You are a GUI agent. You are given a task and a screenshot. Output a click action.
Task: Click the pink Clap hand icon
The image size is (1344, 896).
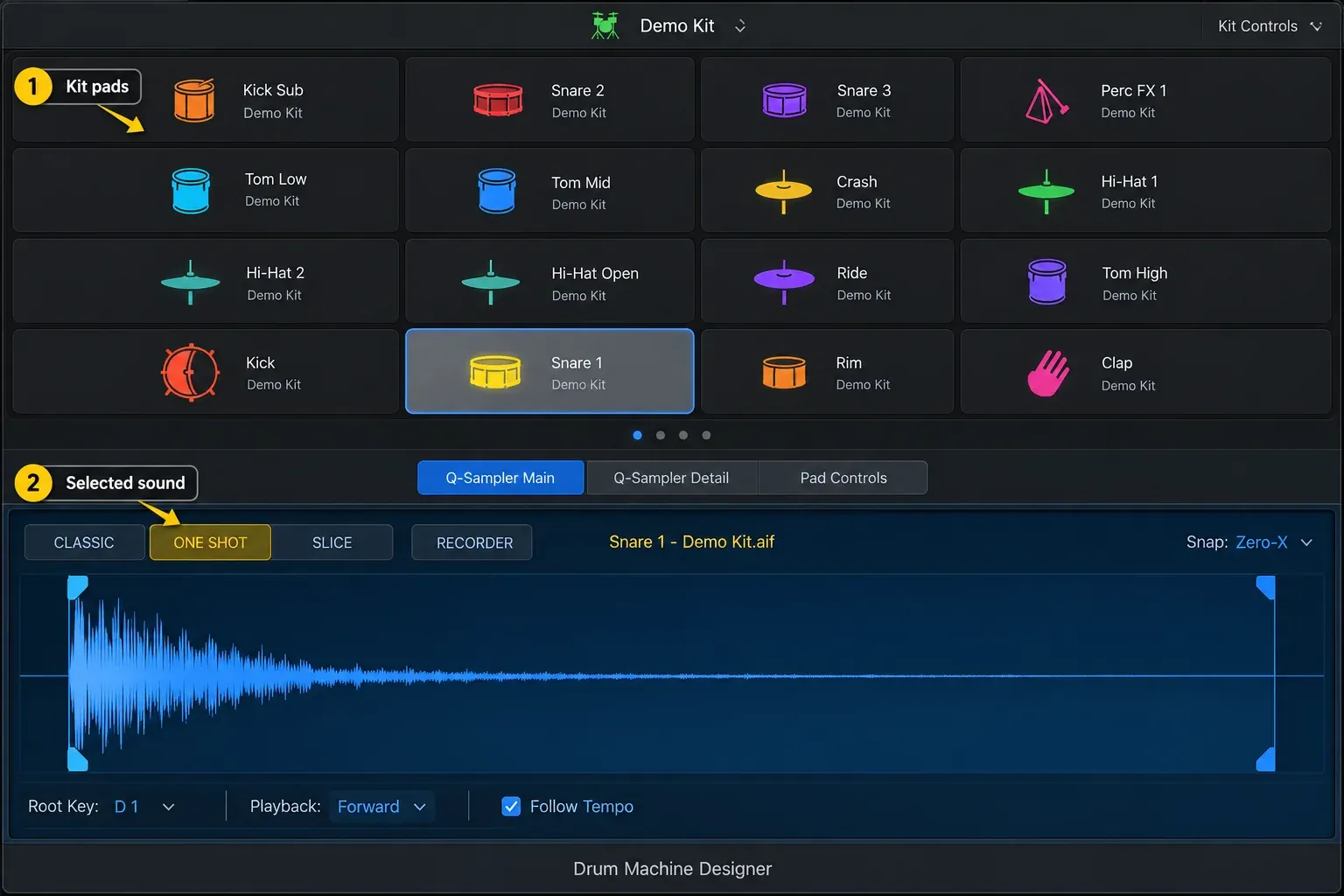click(1047, 374)
